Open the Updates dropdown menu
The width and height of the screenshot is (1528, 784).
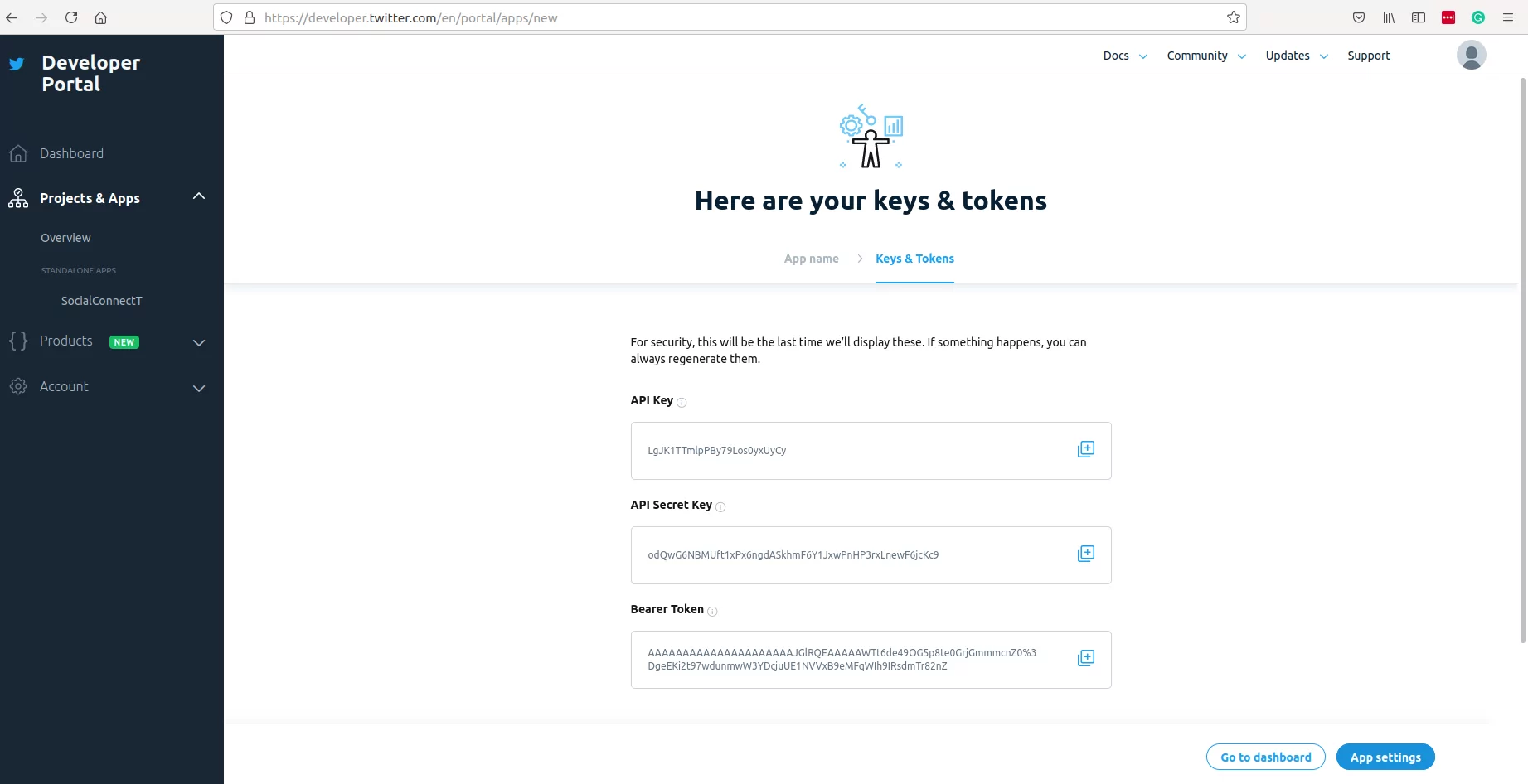coord(1297,56)
